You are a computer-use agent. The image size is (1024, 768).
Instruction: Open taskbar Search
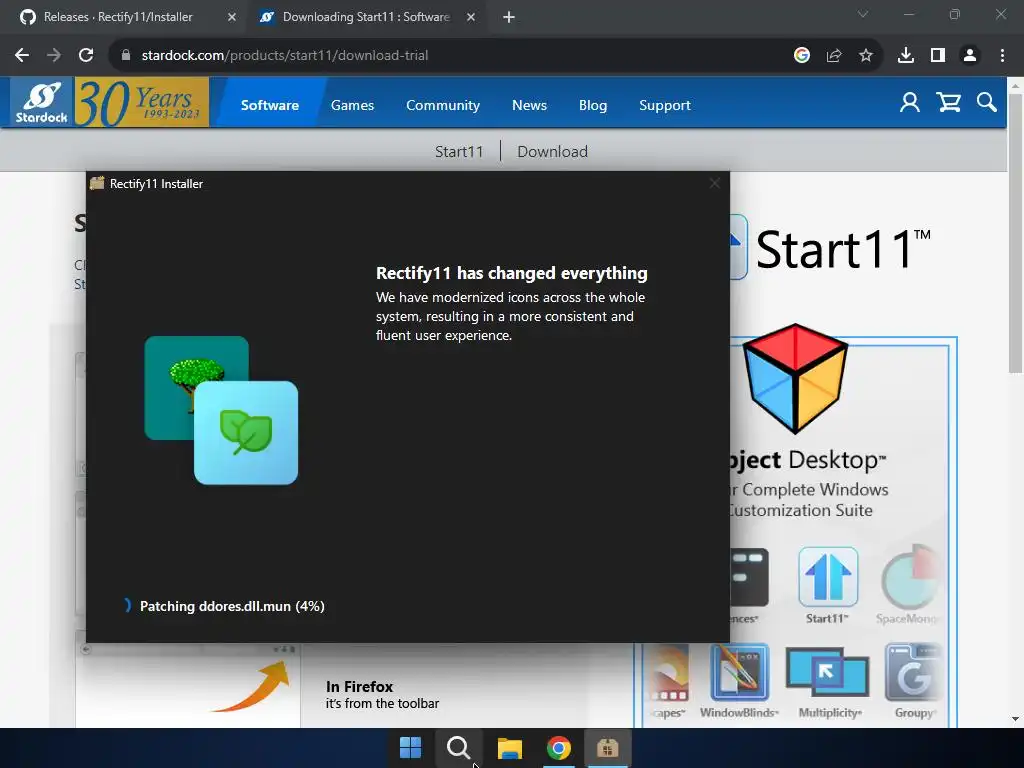tap(458, 748)
